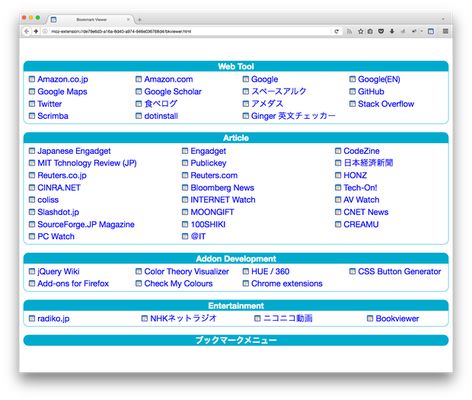The image size is (472, 400).
Task: Click the favicon beside Bloomberg News
Action: pyautogui.click(x=185, y=188)
